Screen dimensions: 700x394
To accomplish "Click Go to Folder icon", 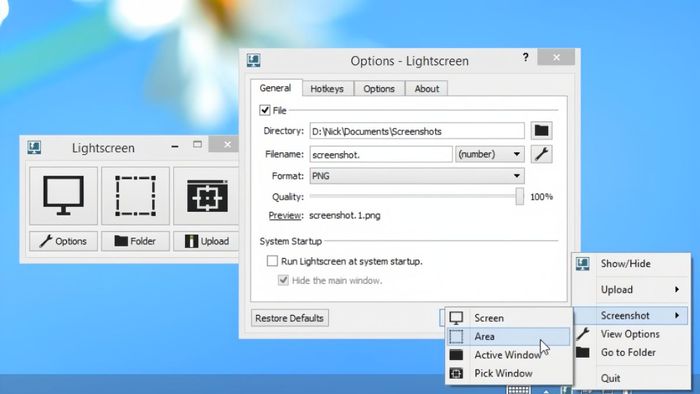I will [583, 353].
